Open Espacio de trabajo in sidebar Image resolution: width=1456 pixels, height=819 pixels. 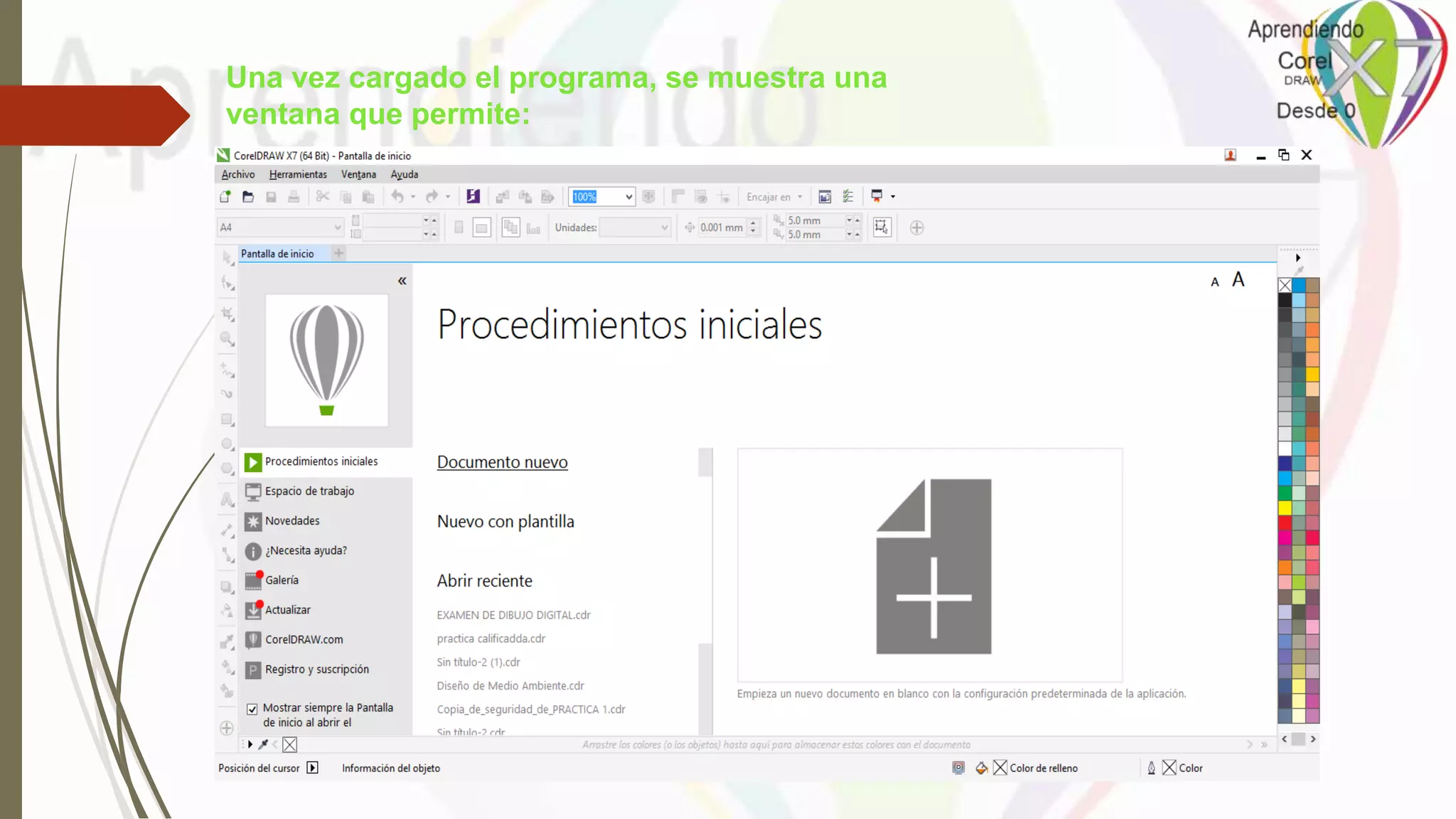click(326, 491)
